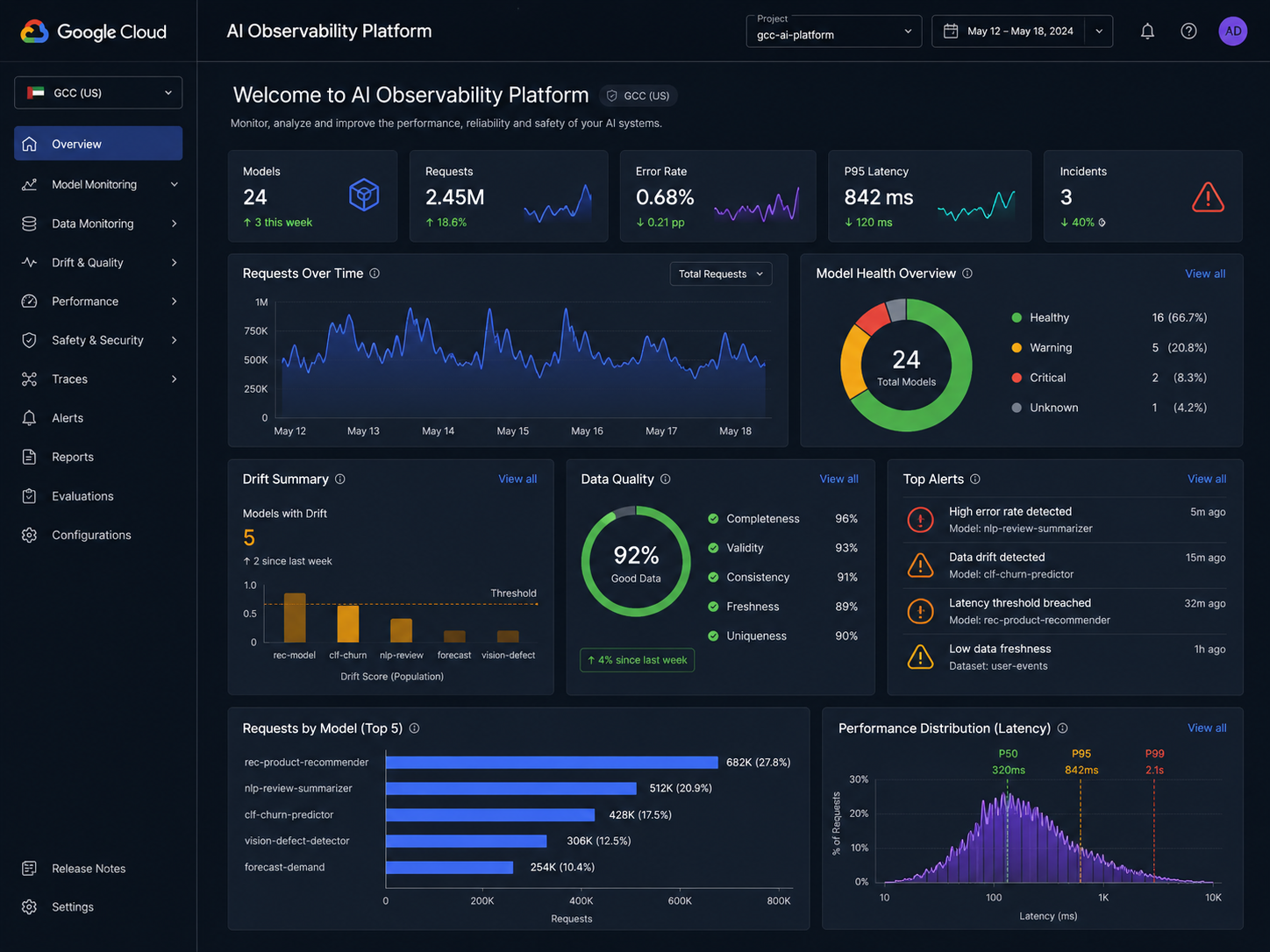
Task: Click info icon beside Requests Over Time
Action: [x=375, y=274]
